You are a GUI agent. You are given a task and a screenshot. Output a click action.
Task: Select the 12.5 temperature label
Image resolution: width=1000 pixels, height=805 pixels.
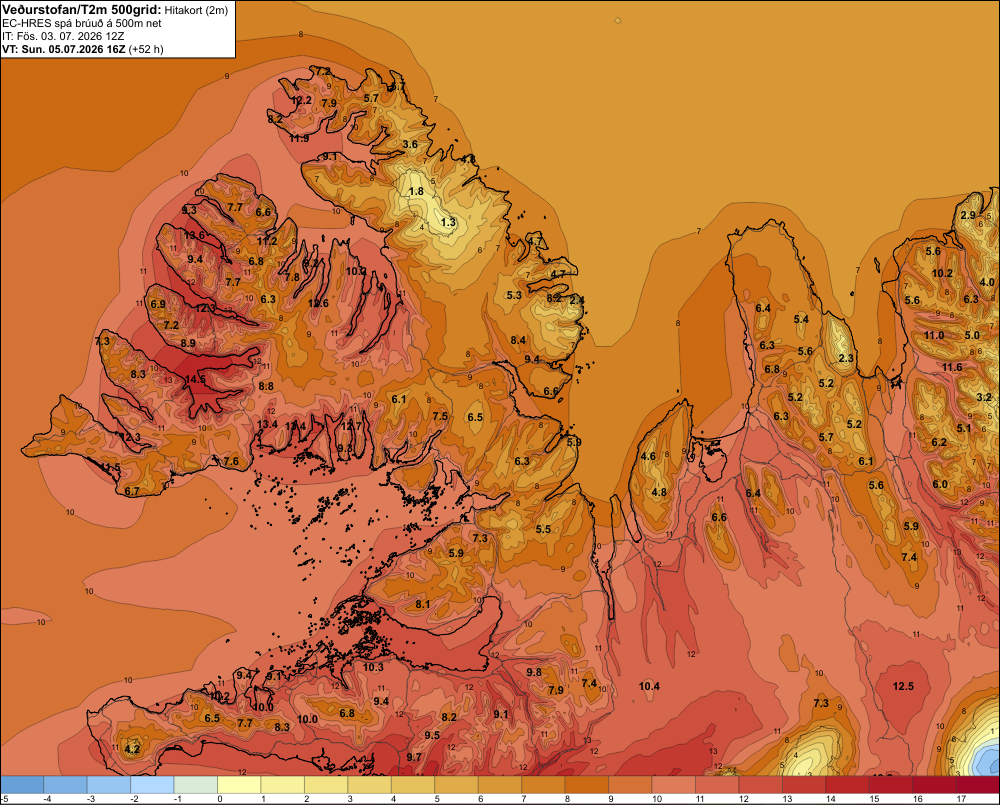[x=903, y=686]
